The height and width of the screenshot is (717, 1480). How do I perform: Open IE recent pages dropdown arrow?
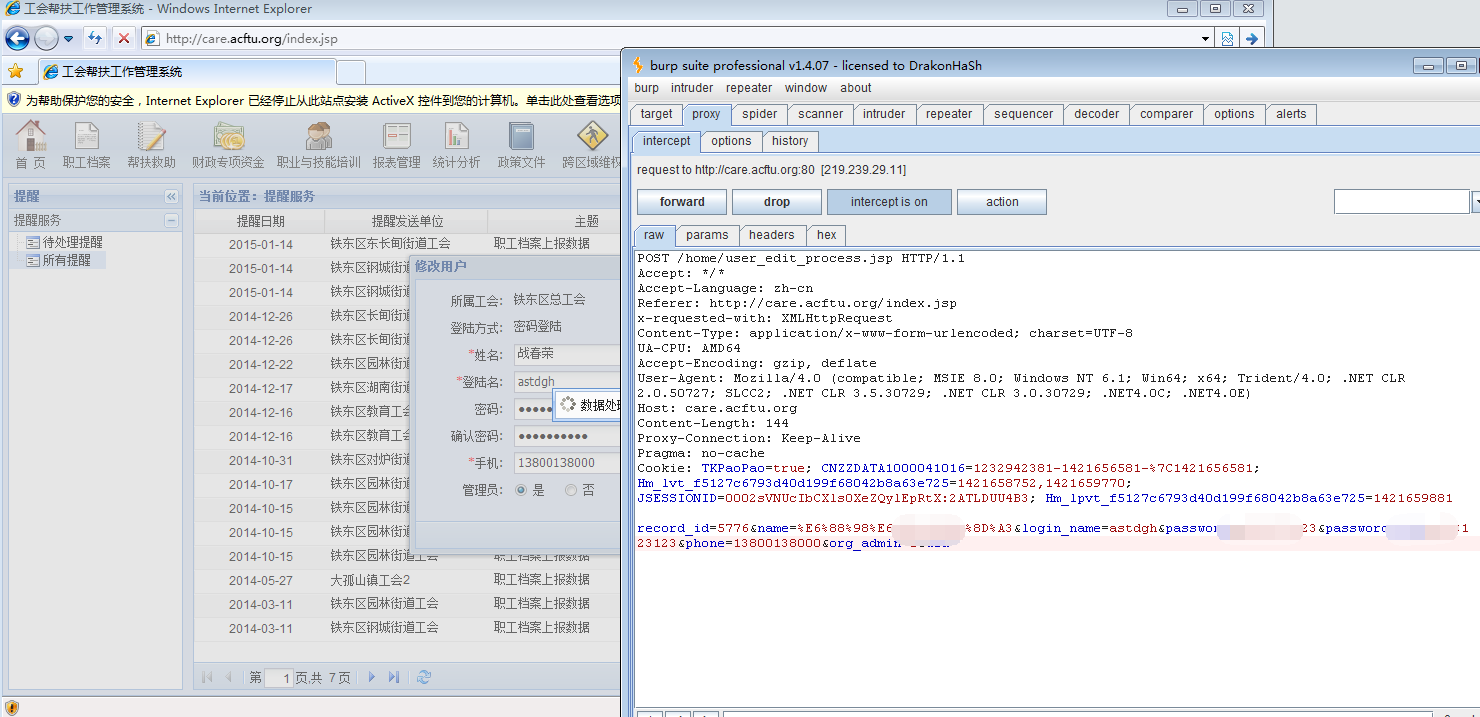point(68,38)
